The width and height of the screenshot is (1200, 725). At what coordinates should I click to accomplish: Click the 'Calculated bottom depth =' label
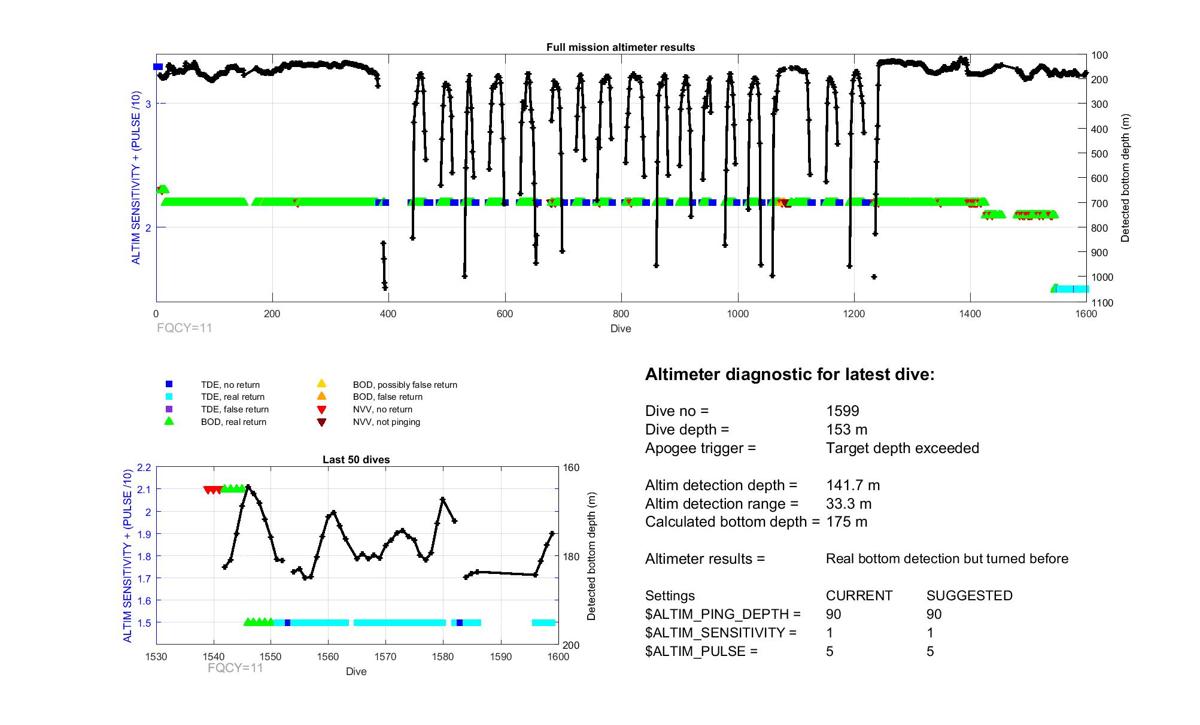point(732,522)
